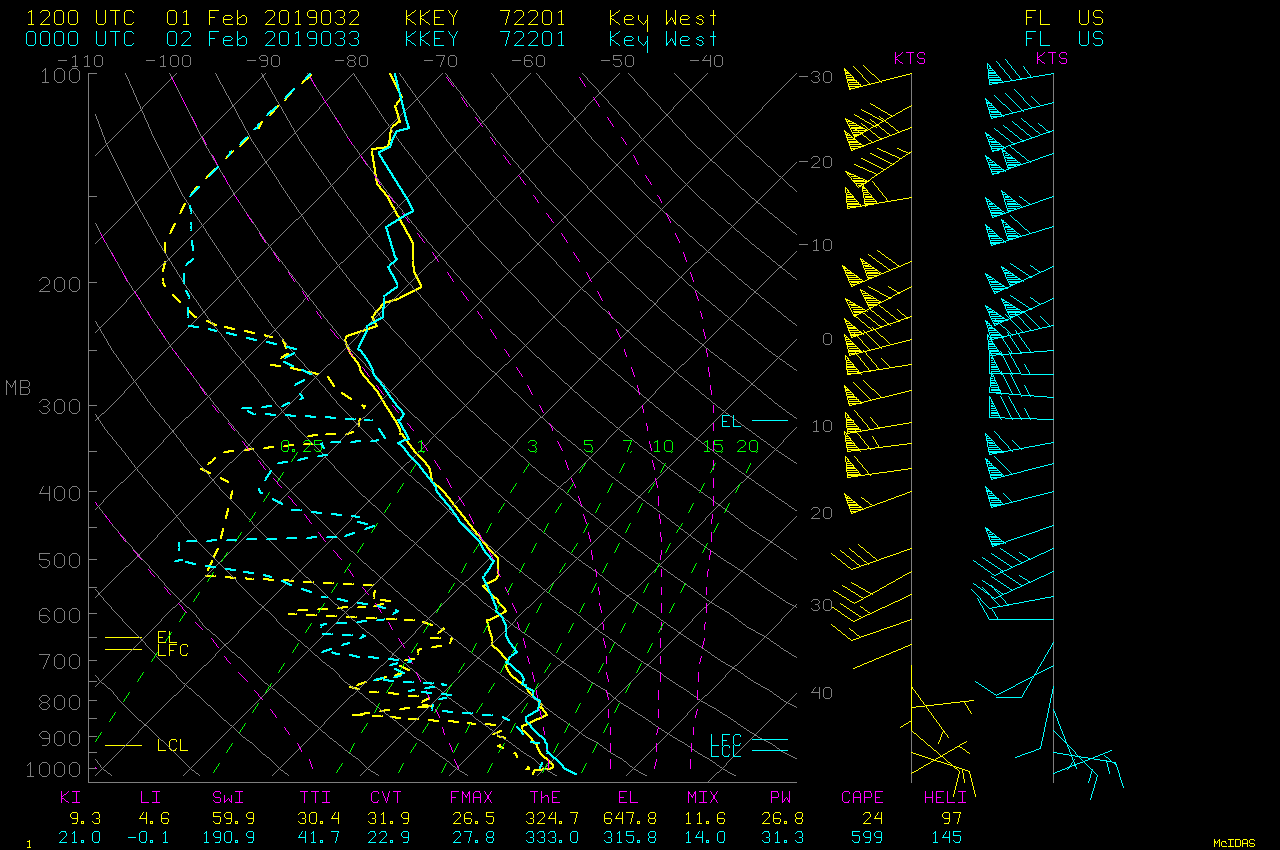Click the '-110' temperature axis label
The height and width of the screenshot is (850, 1280).
(x=80, y=61)
